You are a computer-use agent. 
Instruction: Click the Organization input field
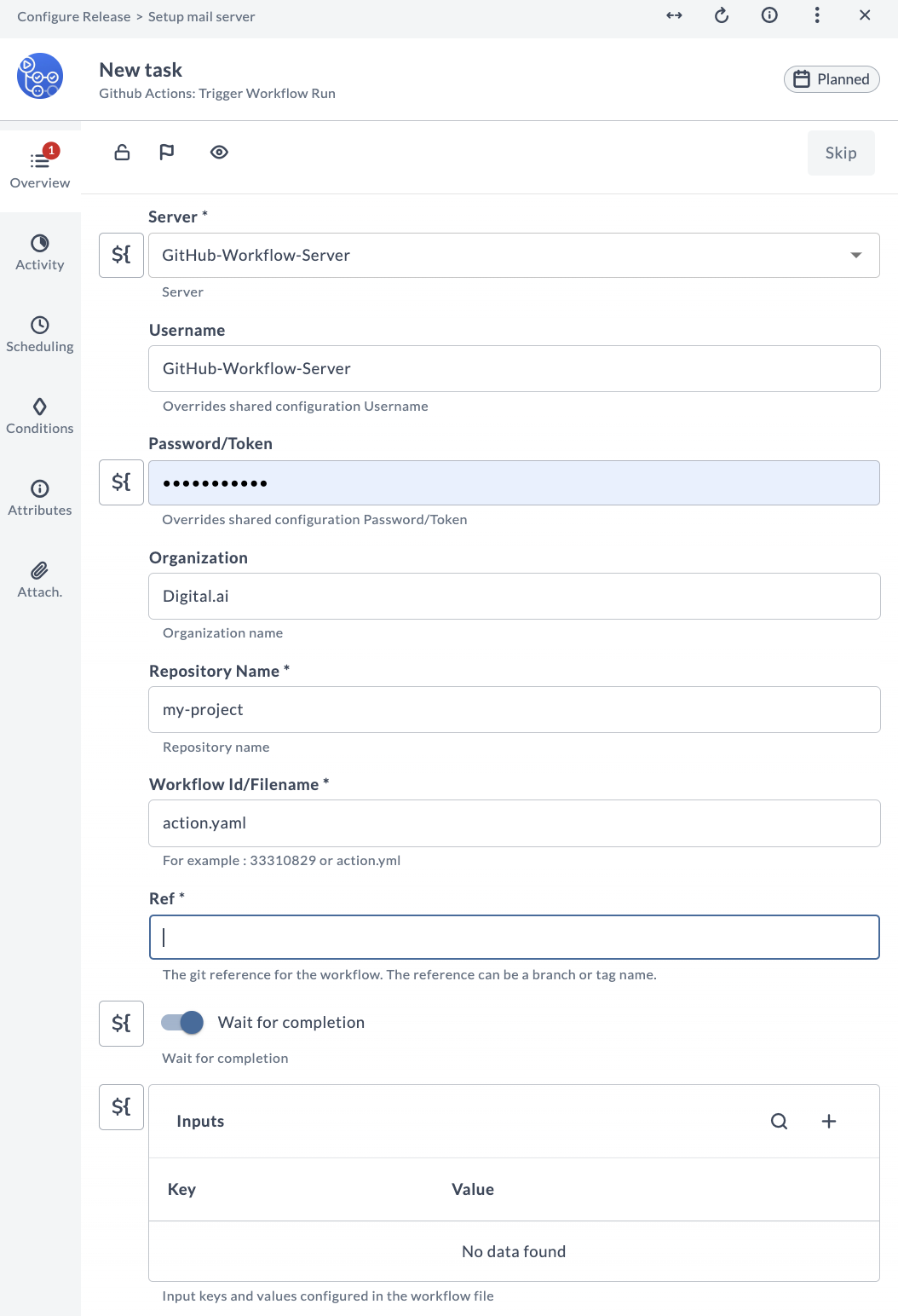[x=515, y=596]
